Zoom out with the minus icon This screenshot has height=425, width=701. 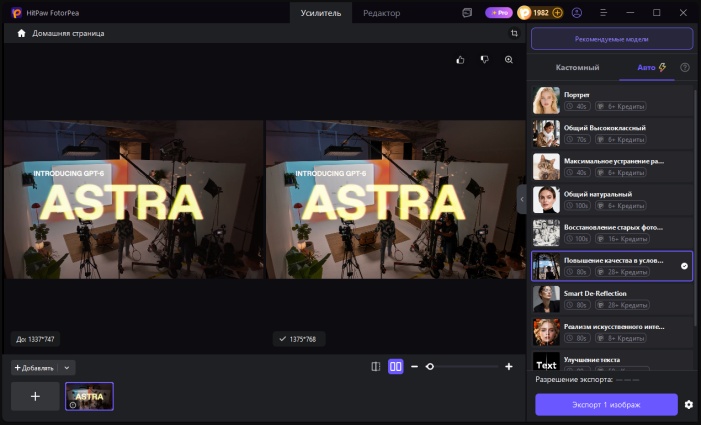coord(414,366)
